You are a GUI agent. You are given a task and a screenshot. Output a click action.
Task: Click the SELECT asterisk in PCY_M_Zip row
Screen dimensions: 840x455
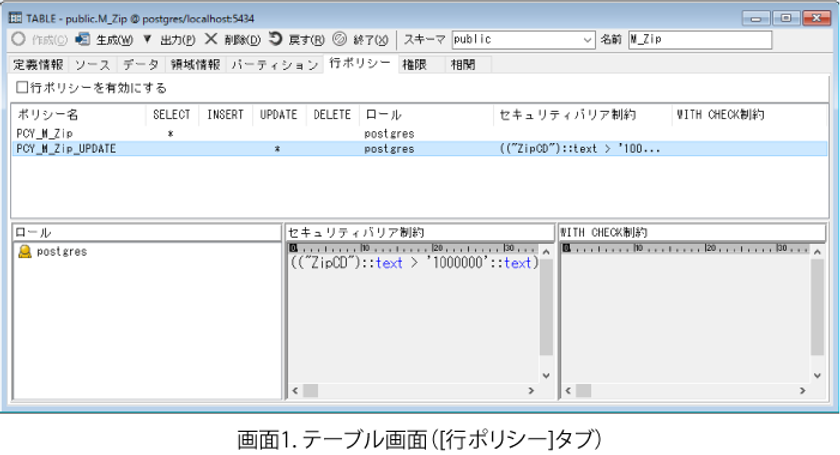point(170,133)
